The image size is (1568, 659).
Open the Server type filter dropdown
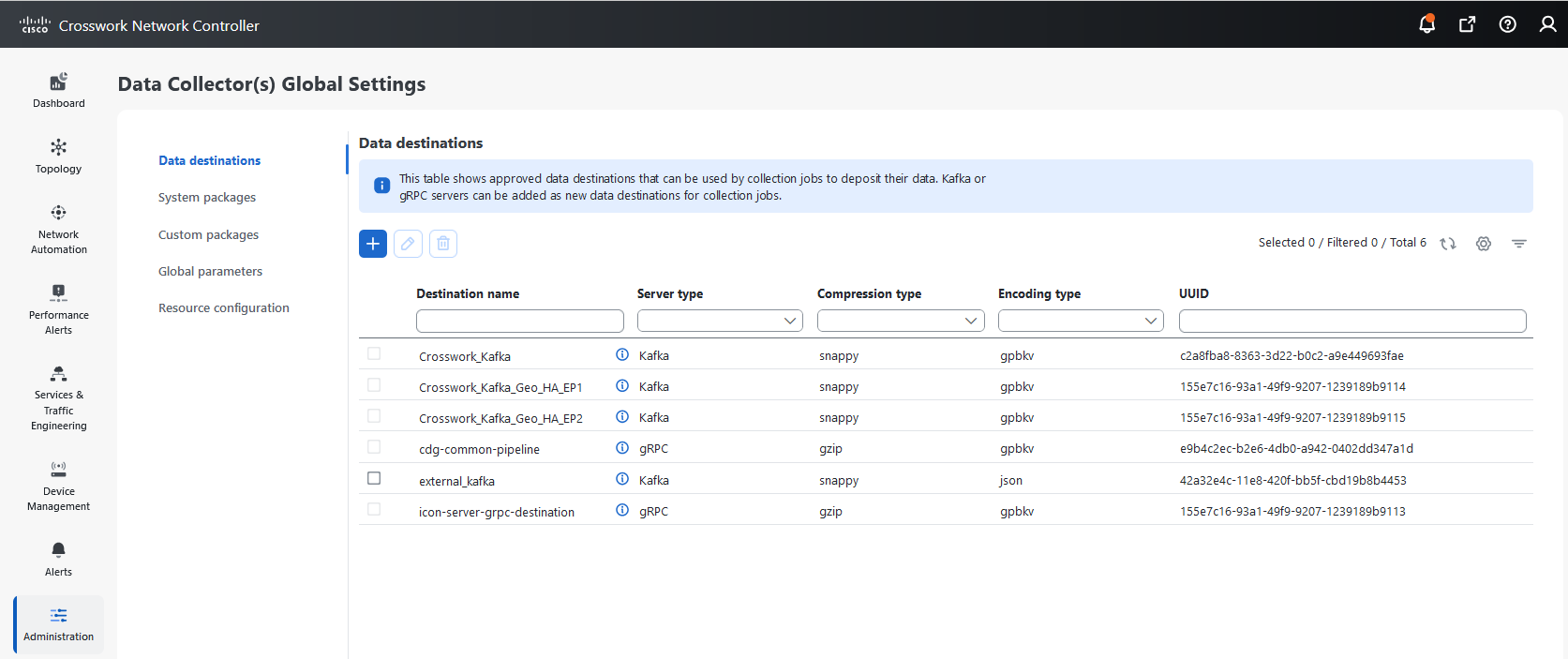pyautogui.click(x=720, y=321)
